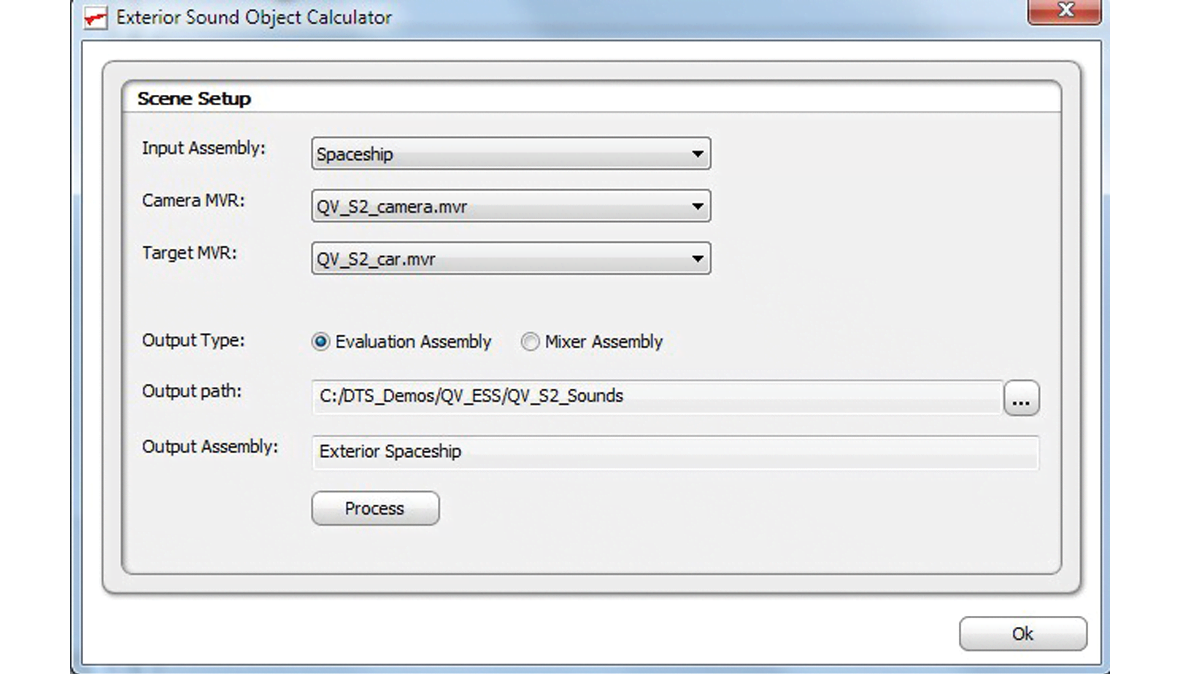Click the red application icon in title bar
Viewport: 1180px width, 674px height.
click(96, 18)
